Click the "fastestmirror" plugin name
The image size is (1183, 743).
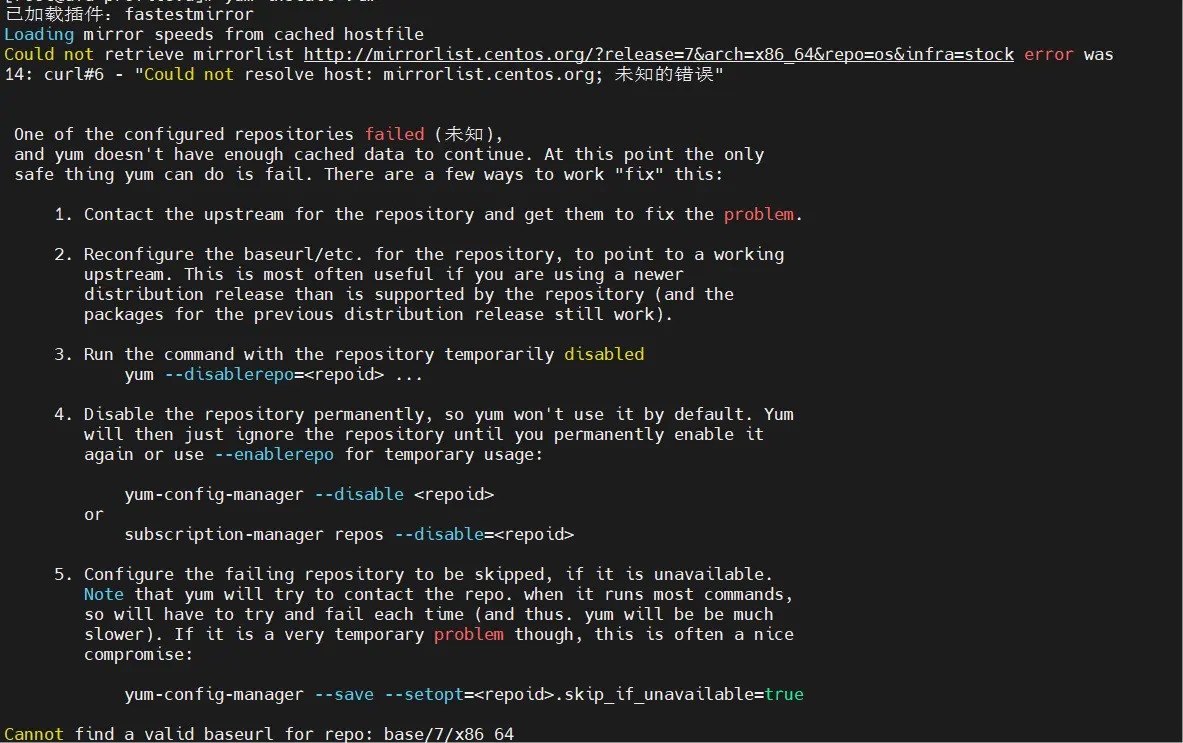pyautogui.click(x=189, y=14)
